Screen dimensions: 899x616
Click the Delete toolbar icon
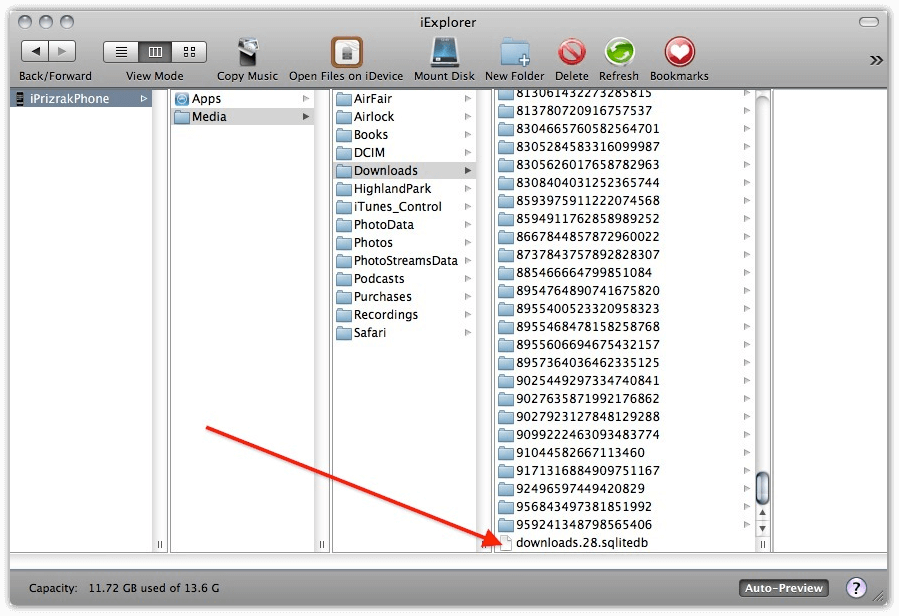pyautogui.click(x=572, y=53)
